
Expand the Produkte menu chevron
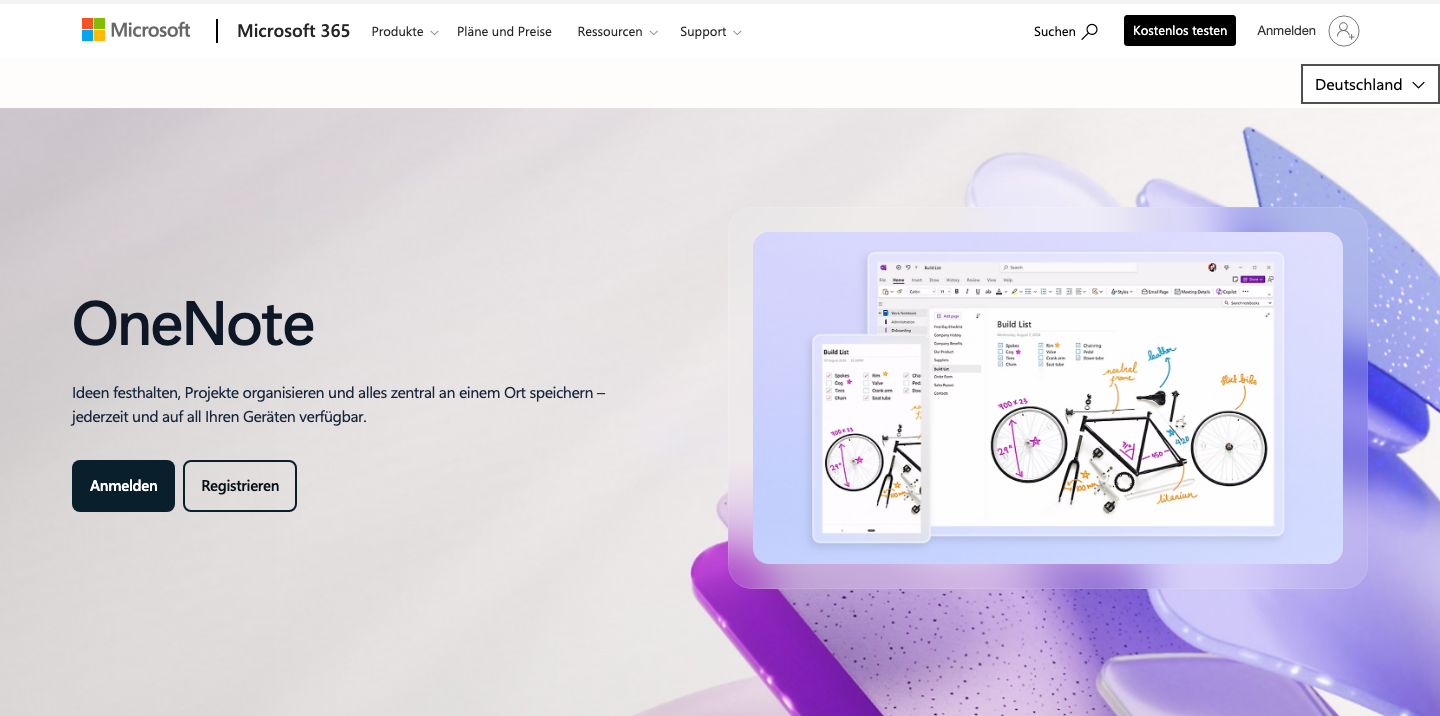click(x=434, y=32)
